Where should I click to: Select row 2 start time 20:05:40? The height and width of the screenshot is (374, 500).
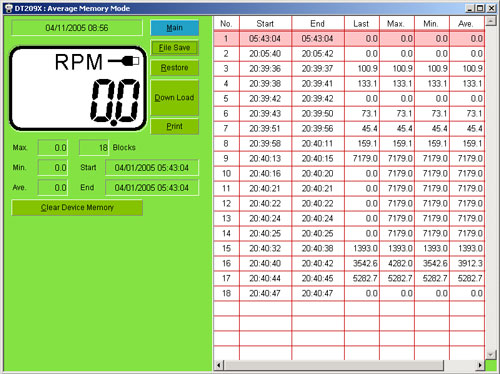[x=265, y=54]
